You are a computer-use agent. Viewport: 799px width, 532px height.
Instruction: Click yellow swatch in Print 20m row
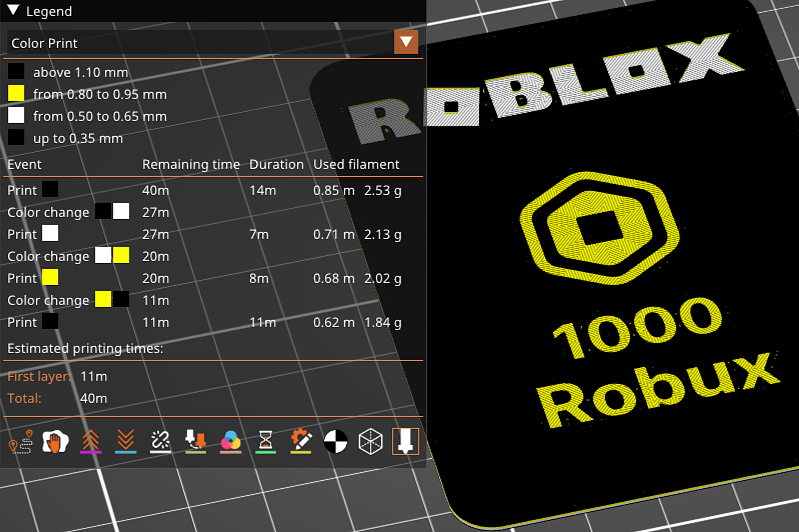coord(50,278)
